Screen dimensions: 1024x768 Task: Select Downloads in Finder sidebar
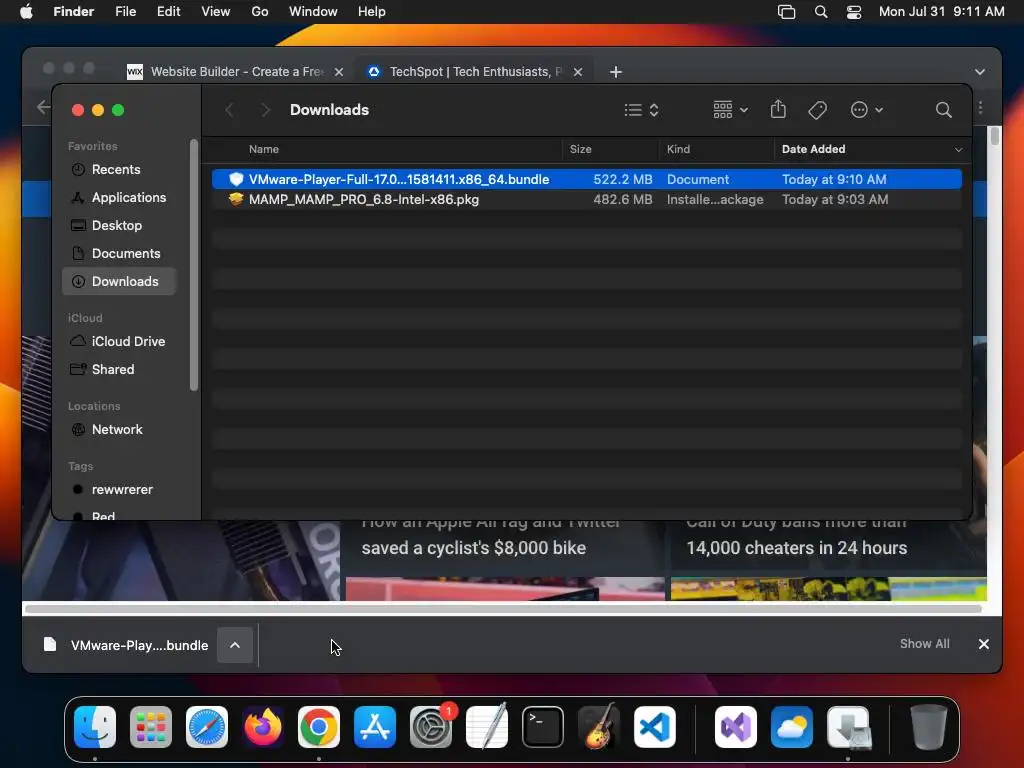[x=119, y=281]
